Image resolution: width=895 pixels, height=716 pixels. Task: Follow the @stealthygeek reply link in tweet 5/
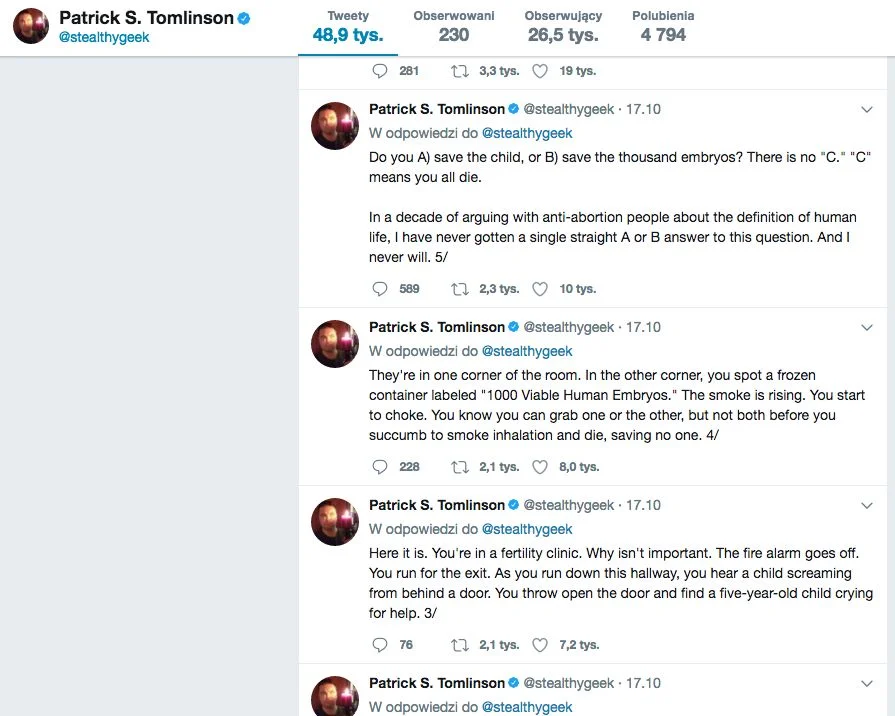coord(527,133)
